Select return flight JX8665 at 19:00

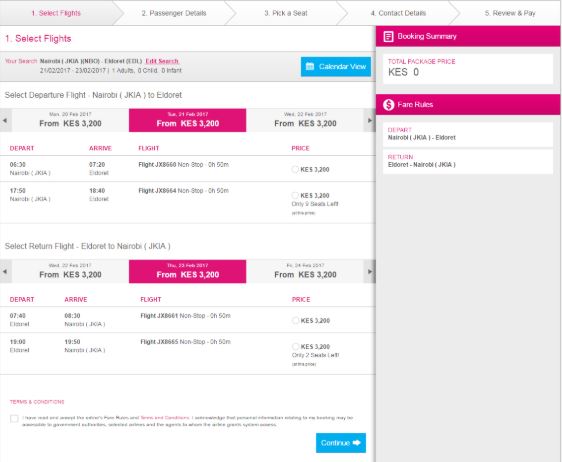point(295,346)
